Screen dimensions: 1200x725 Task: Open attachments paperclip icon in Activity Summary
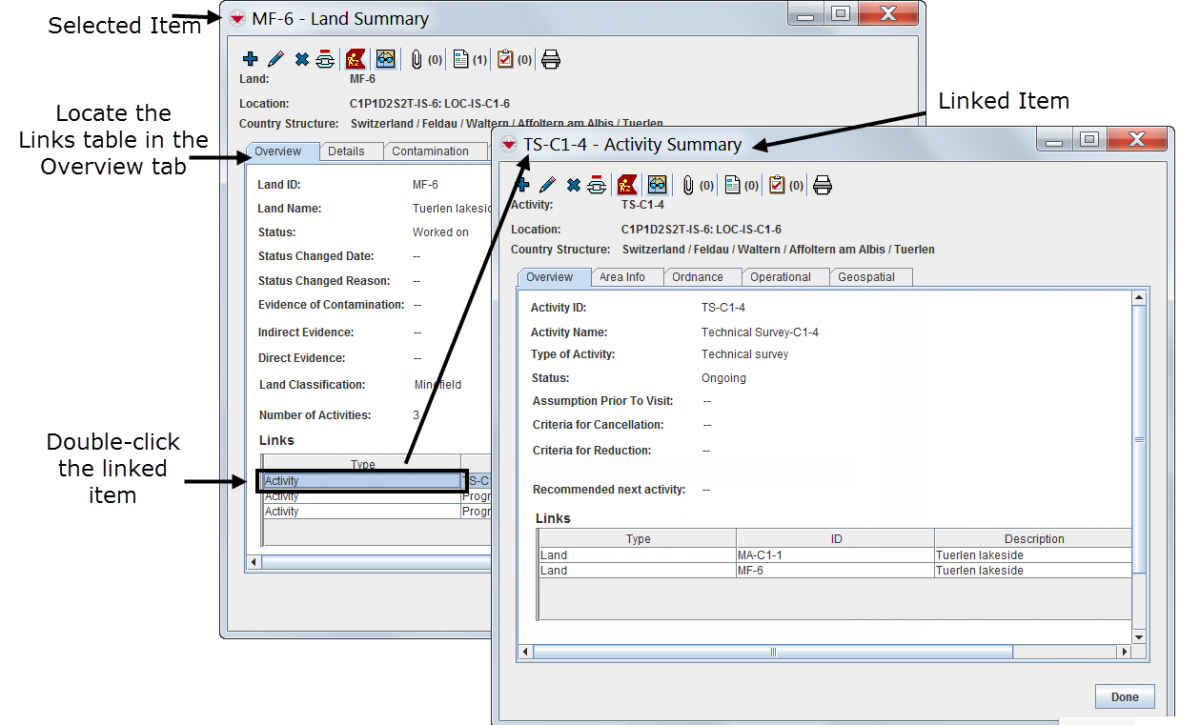pyautogui.click(x=688, y=185)
